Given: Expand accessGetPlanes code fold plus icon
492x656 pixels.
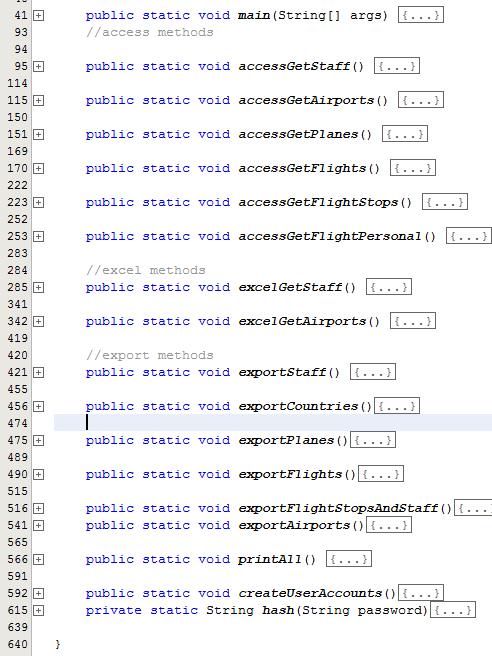Looking at the screenshot, I should [x=38, y=134].
